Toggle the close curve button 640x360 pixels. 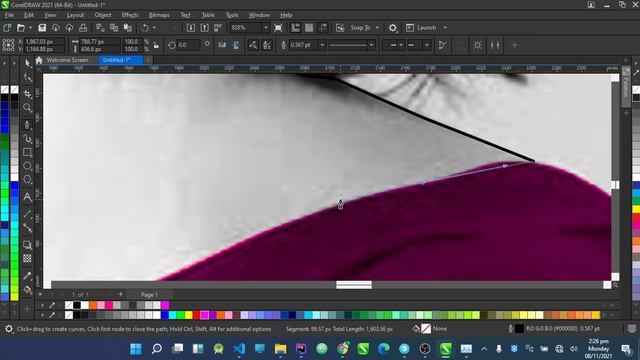click(x=442, y=45)
